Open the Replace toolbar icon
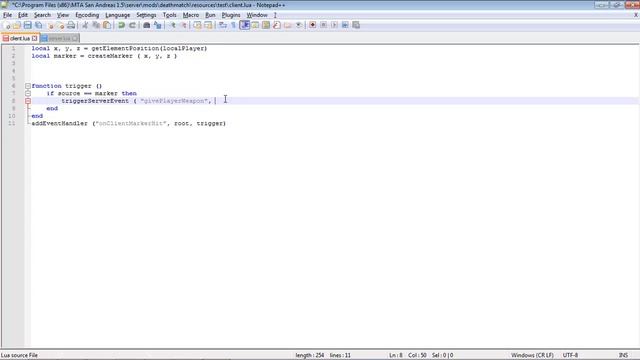This screenshot has width=640, height=360. click(158, 25)
